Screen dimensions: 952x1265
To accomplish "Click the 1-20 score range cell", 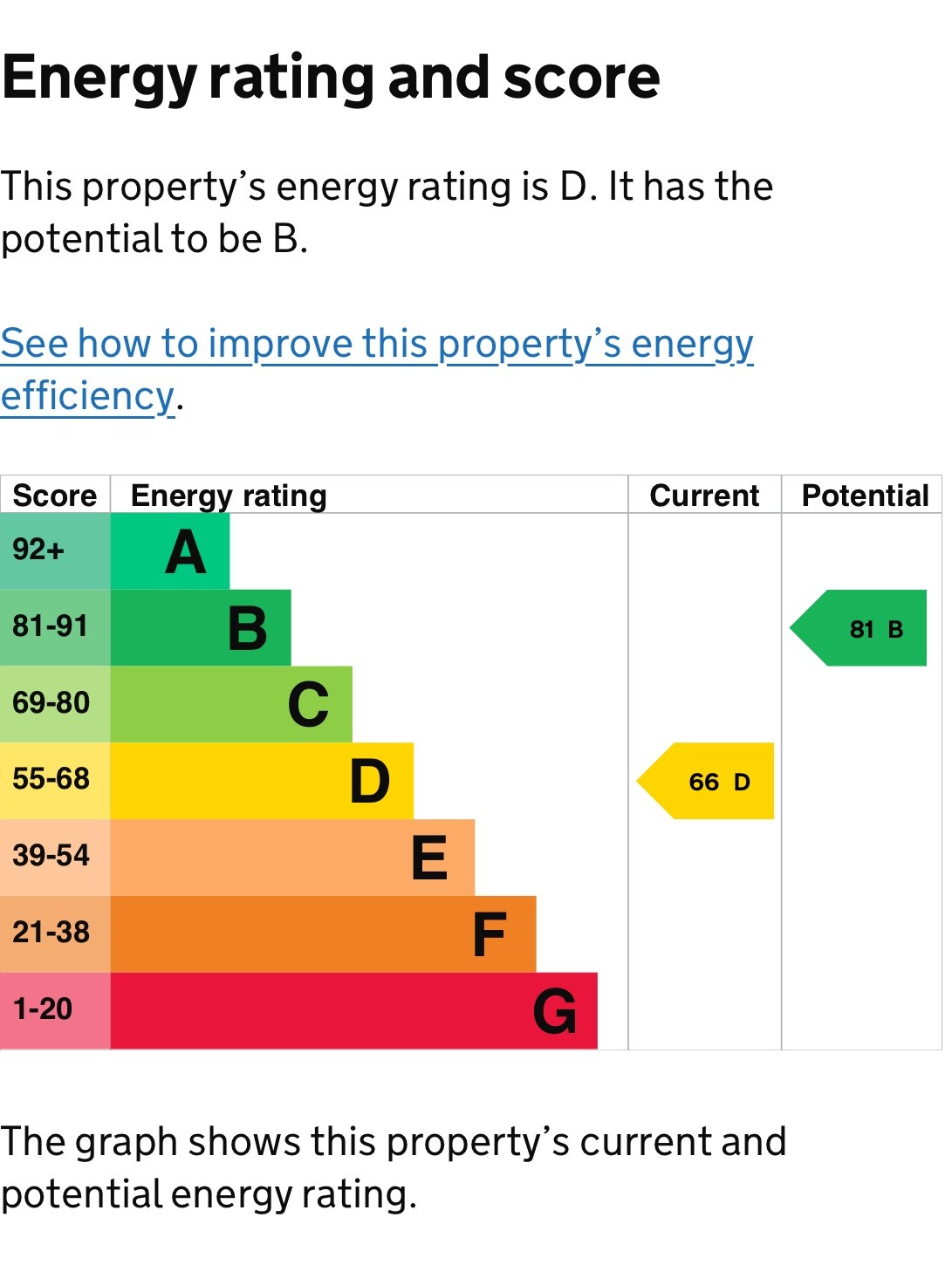I will 55,1010.
